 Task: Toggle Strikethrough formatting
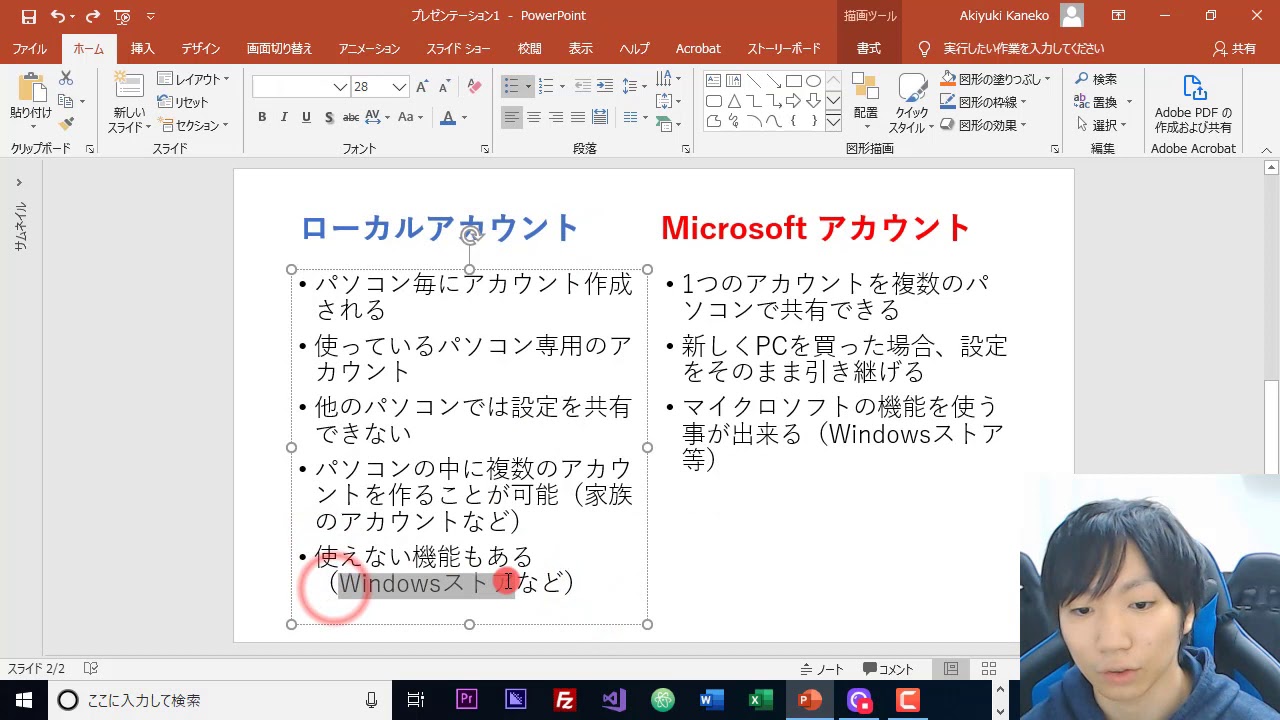(x=351, y=117)
